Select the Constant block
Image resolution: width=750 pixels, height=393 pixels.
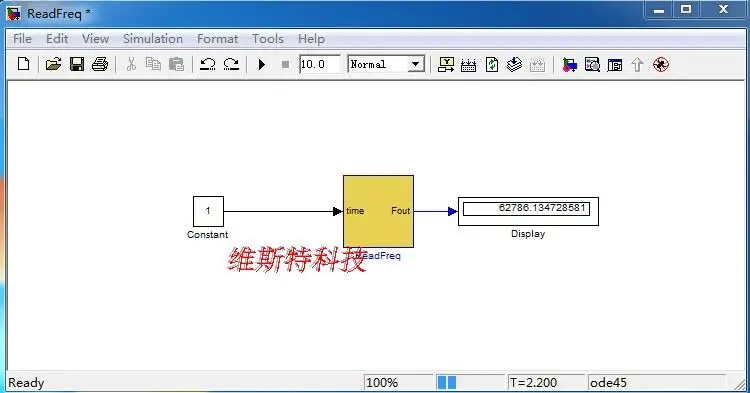208,211
